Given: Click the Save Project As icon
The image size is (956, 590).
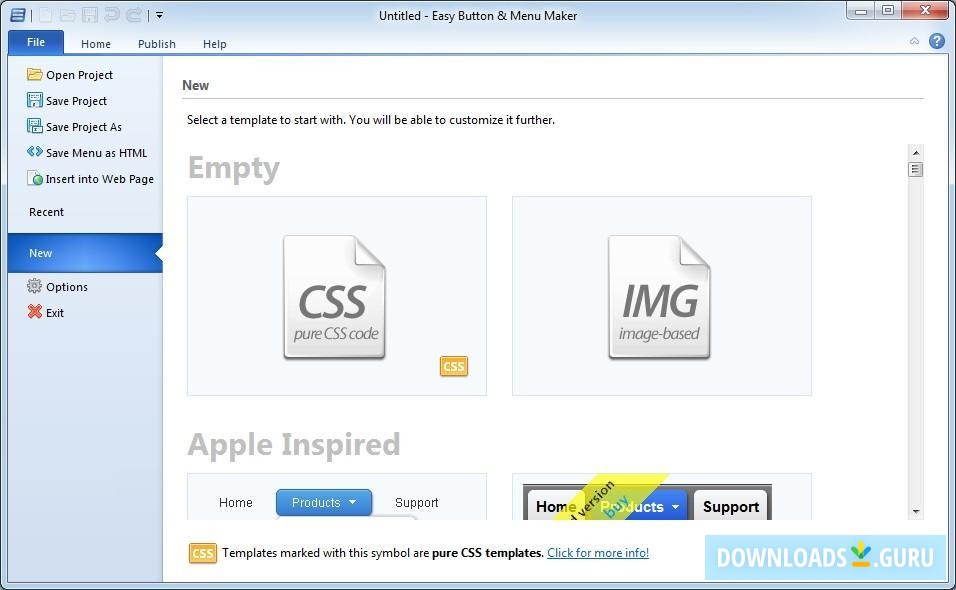Looking at the screenshot, I should 35,126.
